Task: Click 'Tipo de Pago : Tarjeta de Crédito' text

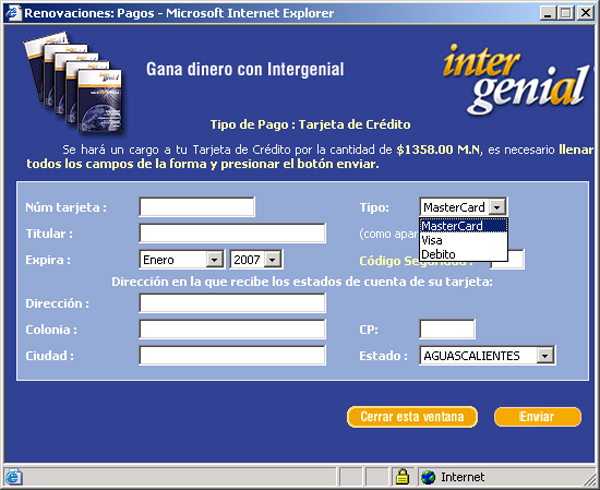Action: [310, 124]
